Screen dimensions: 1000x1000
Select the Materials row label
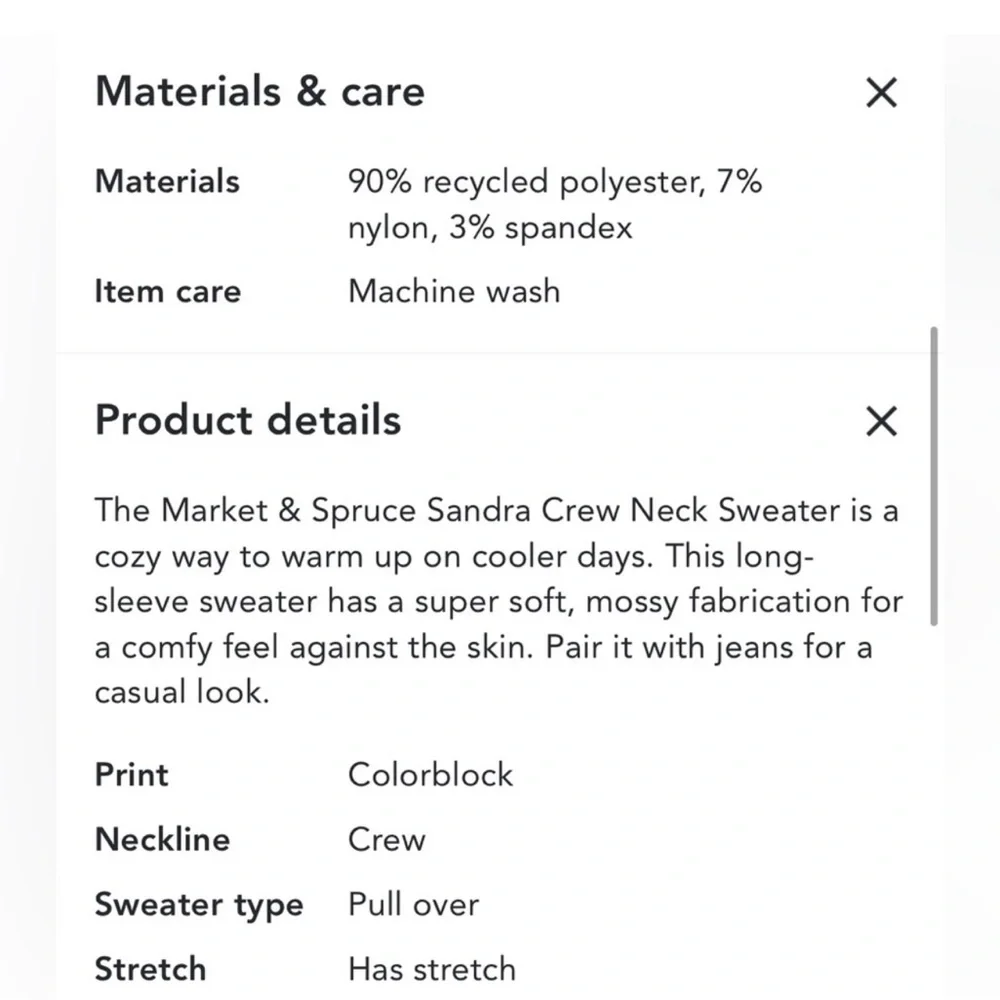(166, 182)
